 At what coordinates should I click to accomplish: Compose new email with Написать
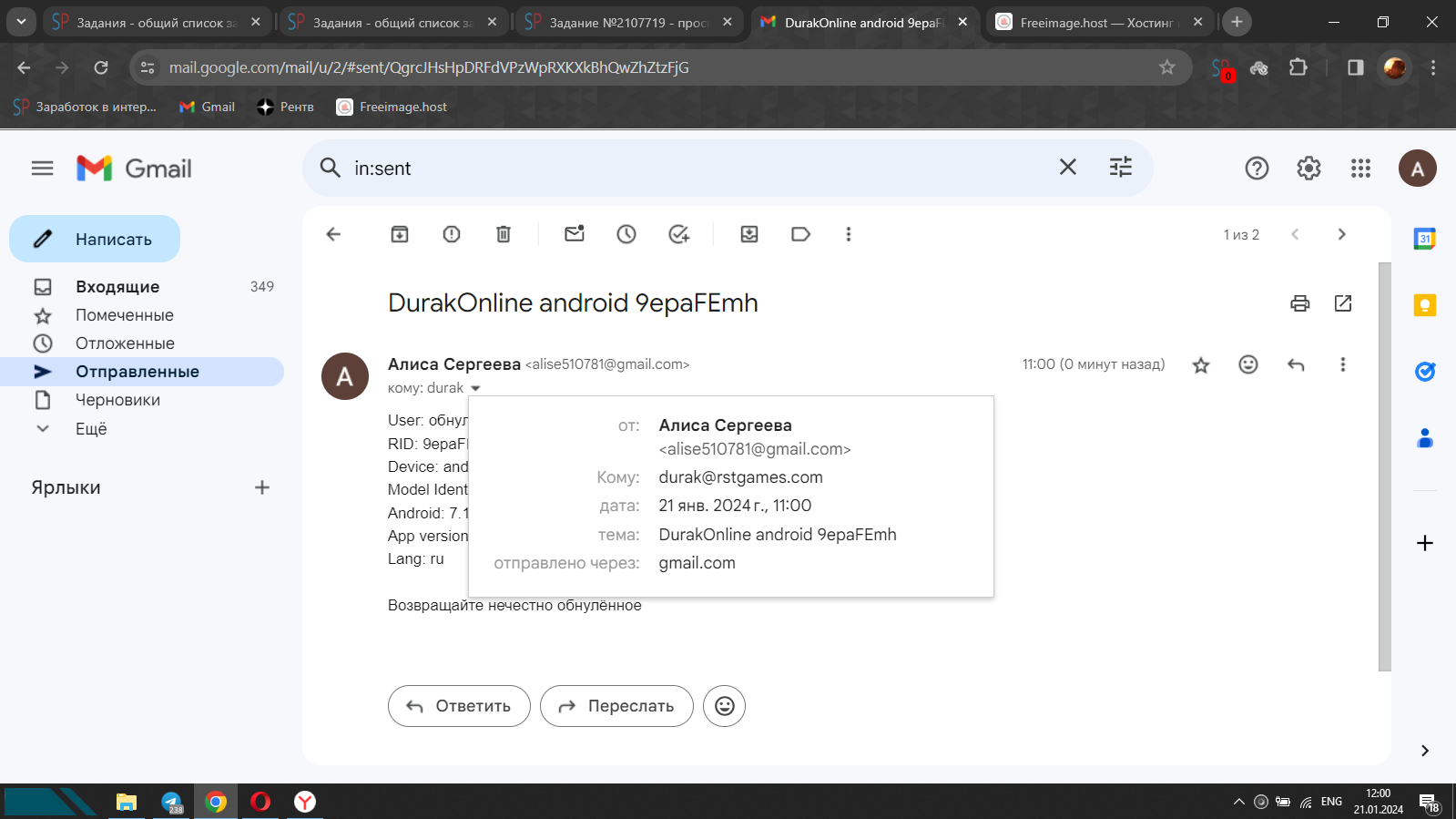(95, 239)
